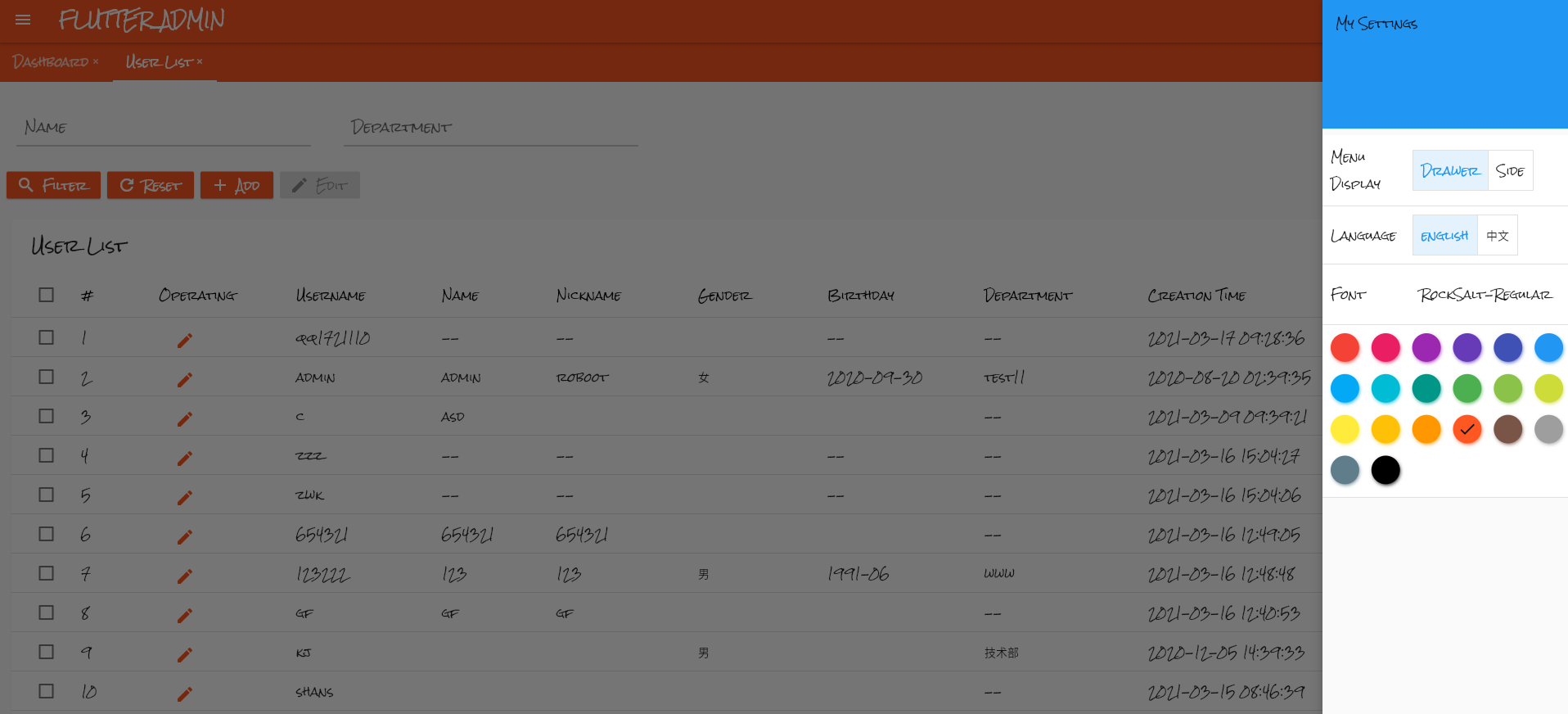Click edit pencil for row 1
Screen dimensions: 1568x714
[x=185, y=340]
